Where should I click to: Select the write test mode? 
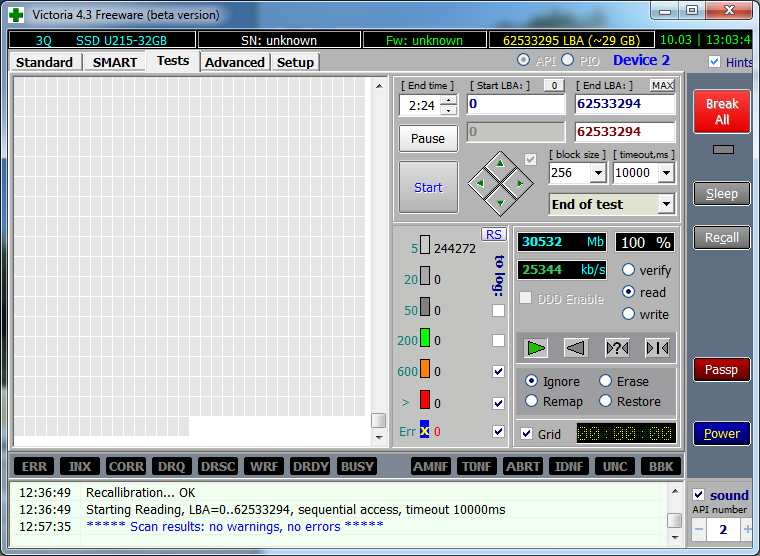click(628, 314)
